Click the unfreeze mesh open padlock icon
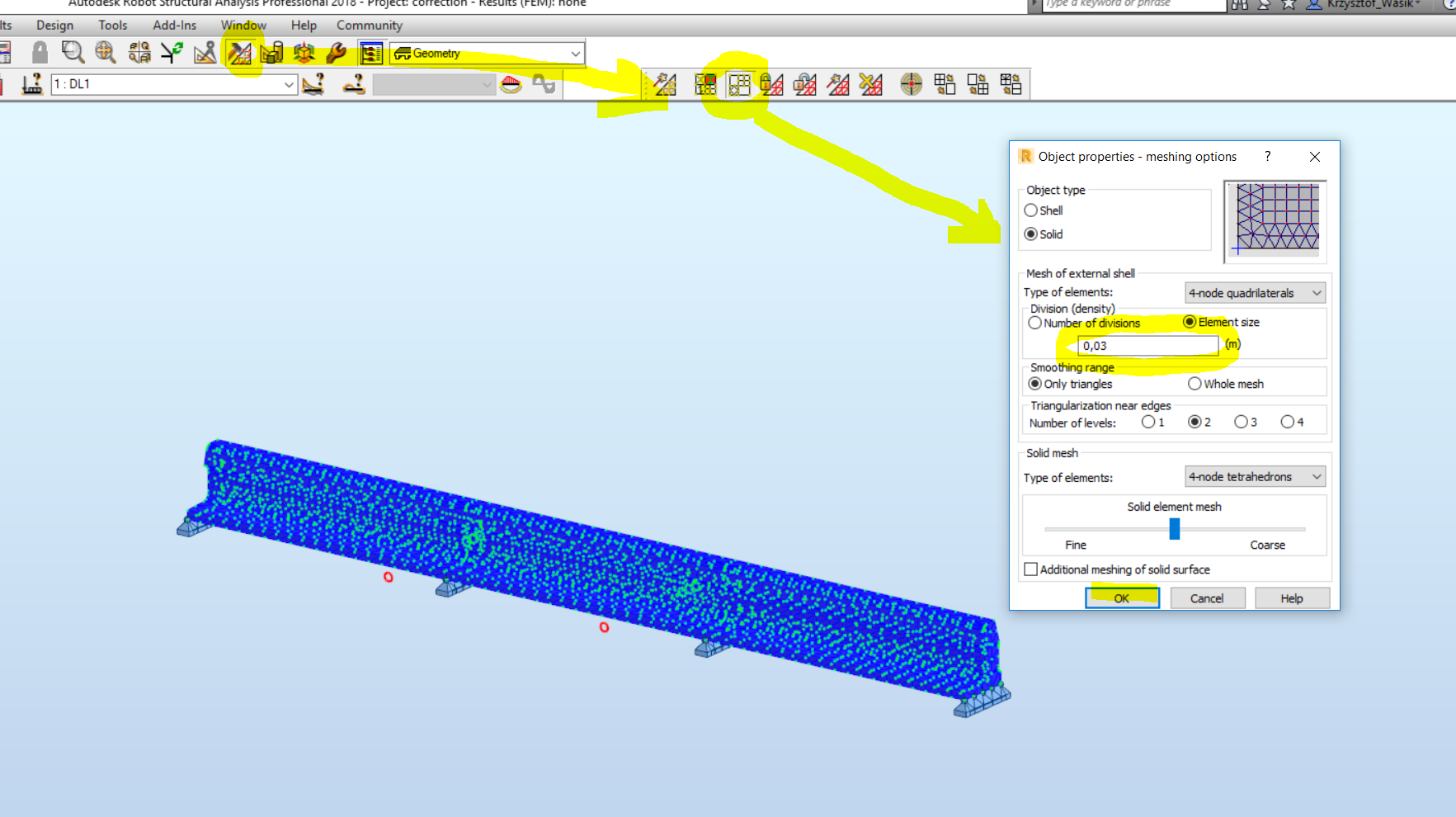1456x817 pixels. click(805, 84)
